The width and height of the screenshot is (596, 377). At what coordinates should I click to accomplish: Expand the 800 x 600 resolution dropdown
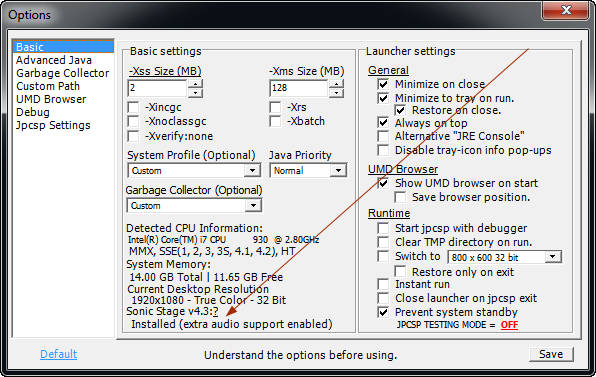504,257
